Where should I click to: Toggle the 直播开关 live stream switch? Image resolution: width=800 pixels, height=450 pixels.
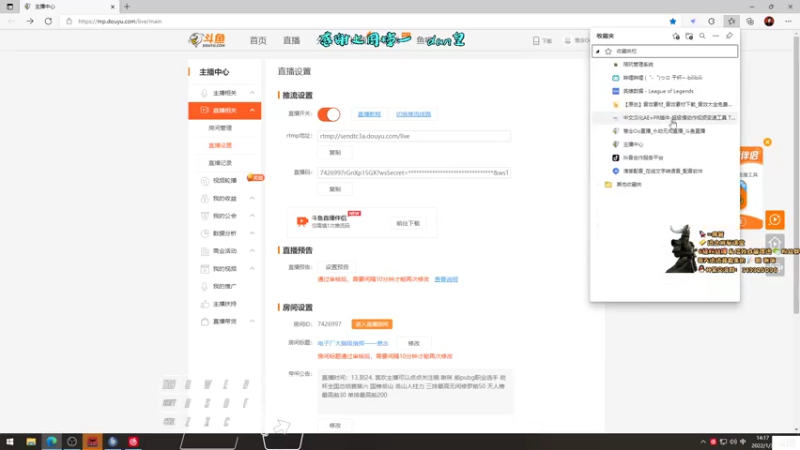pos(329,114)
